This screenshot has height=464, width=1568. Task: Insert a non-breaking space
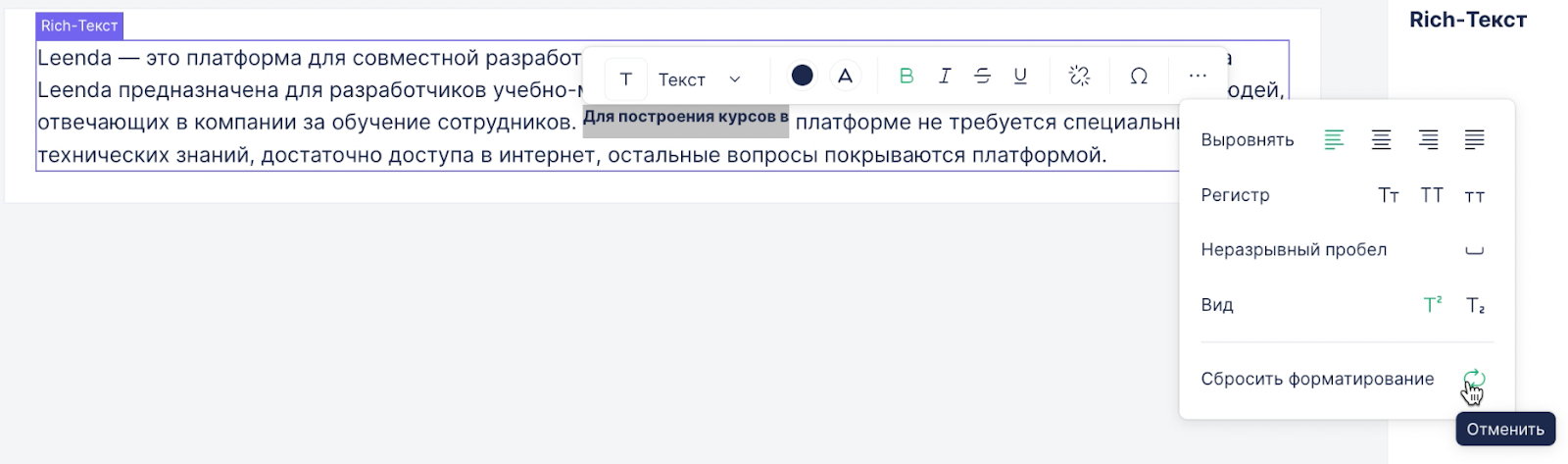tap(1474, 250)
